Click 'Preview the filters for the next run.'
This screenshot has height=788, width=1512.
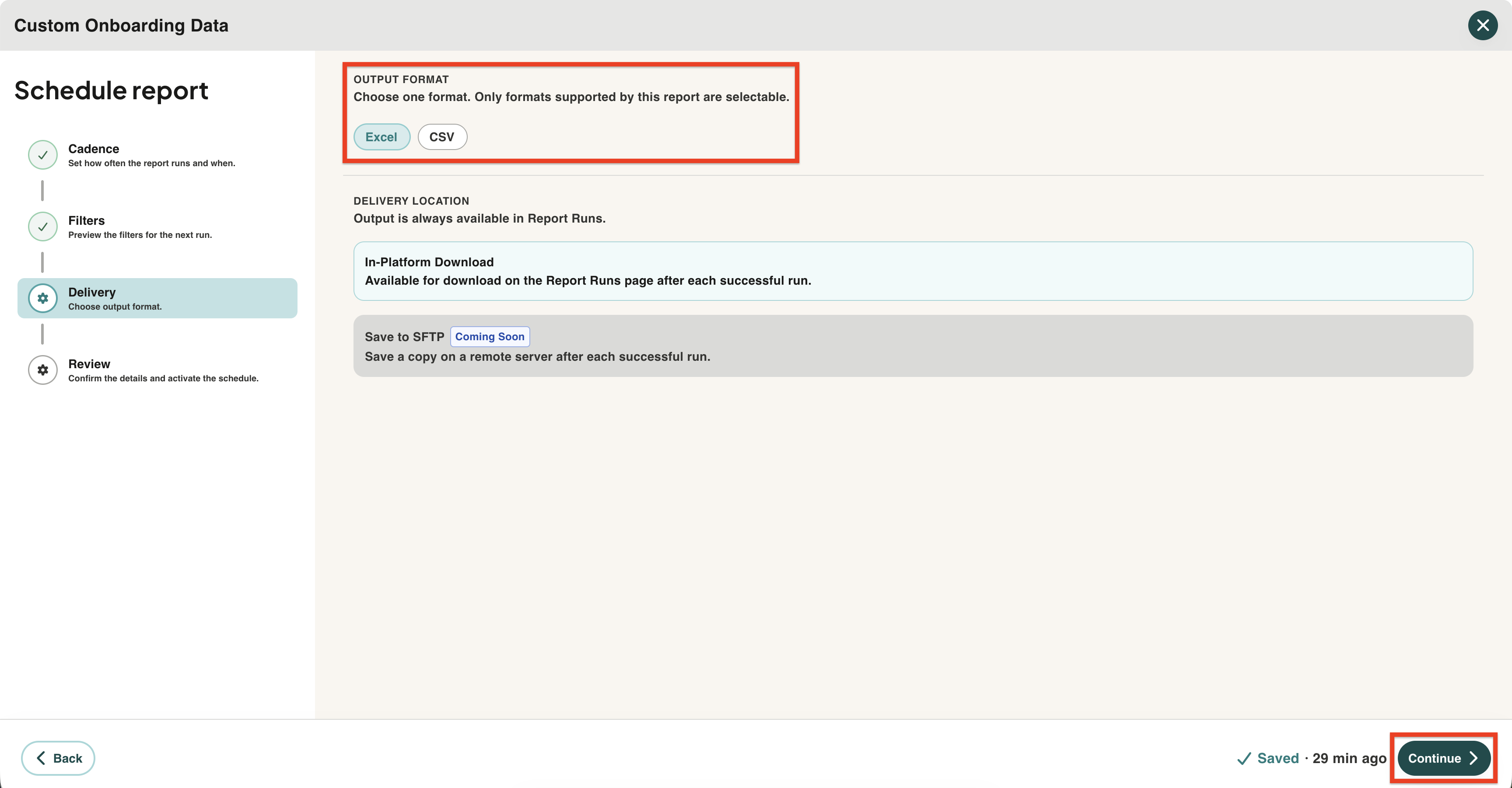tap(140, 235)
